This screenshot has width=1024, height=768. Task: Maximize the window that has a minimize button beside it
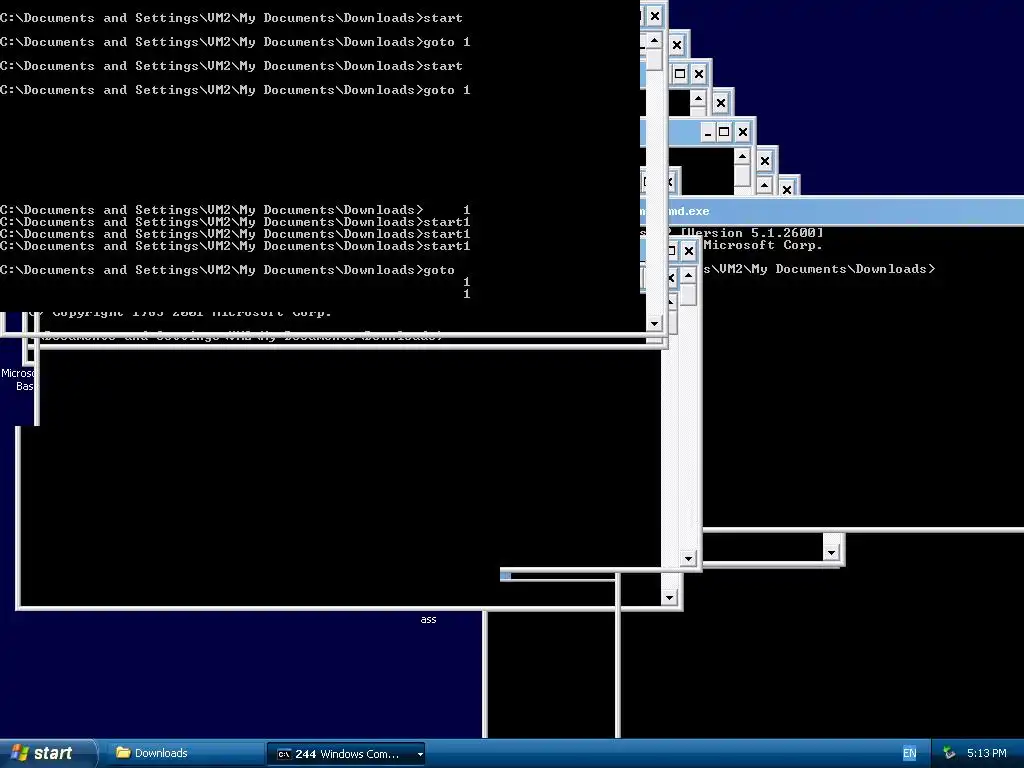724,133
